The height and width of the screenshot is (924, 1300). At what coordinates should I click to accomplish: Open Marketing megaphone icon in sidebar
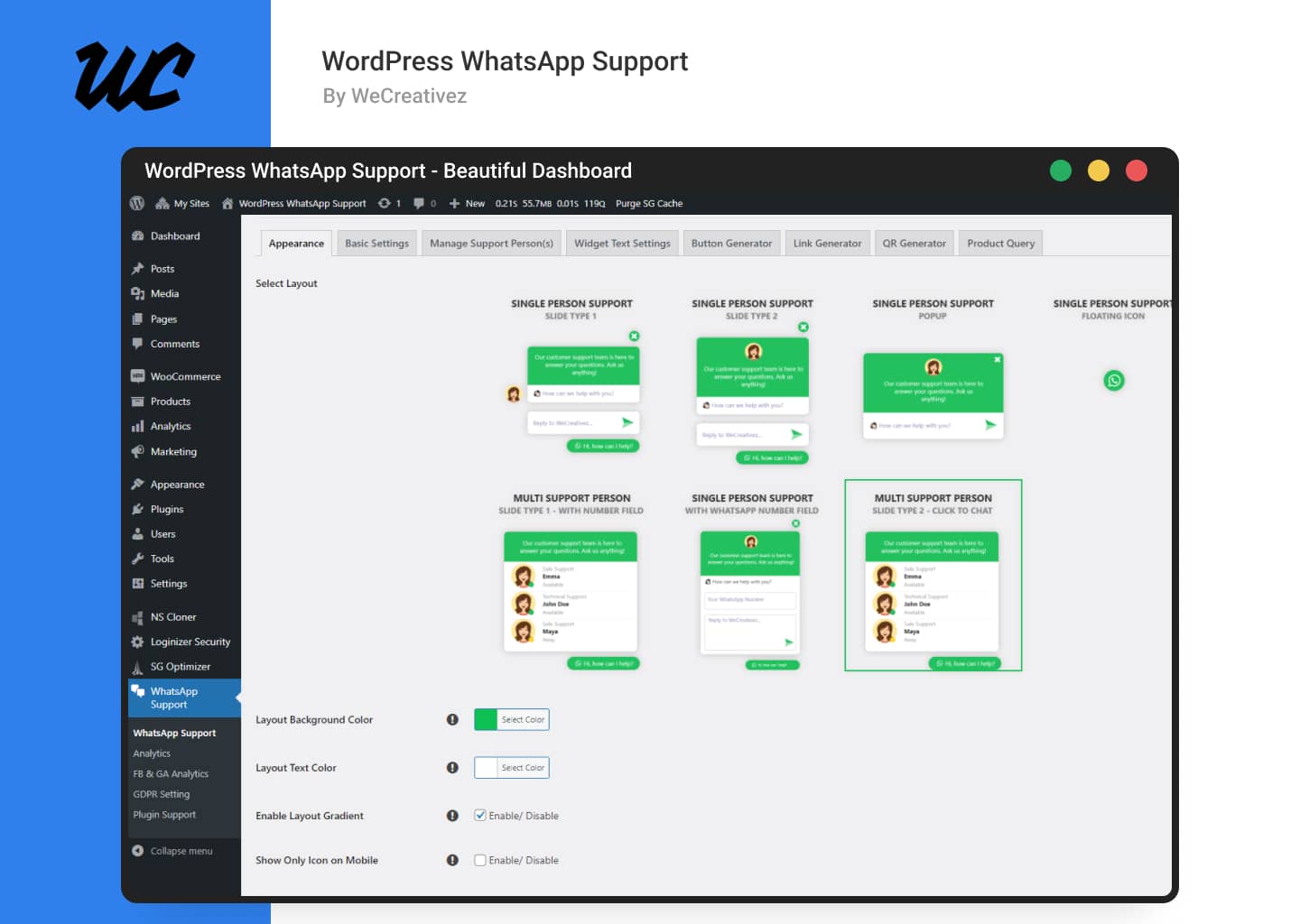tap(138, 451)
